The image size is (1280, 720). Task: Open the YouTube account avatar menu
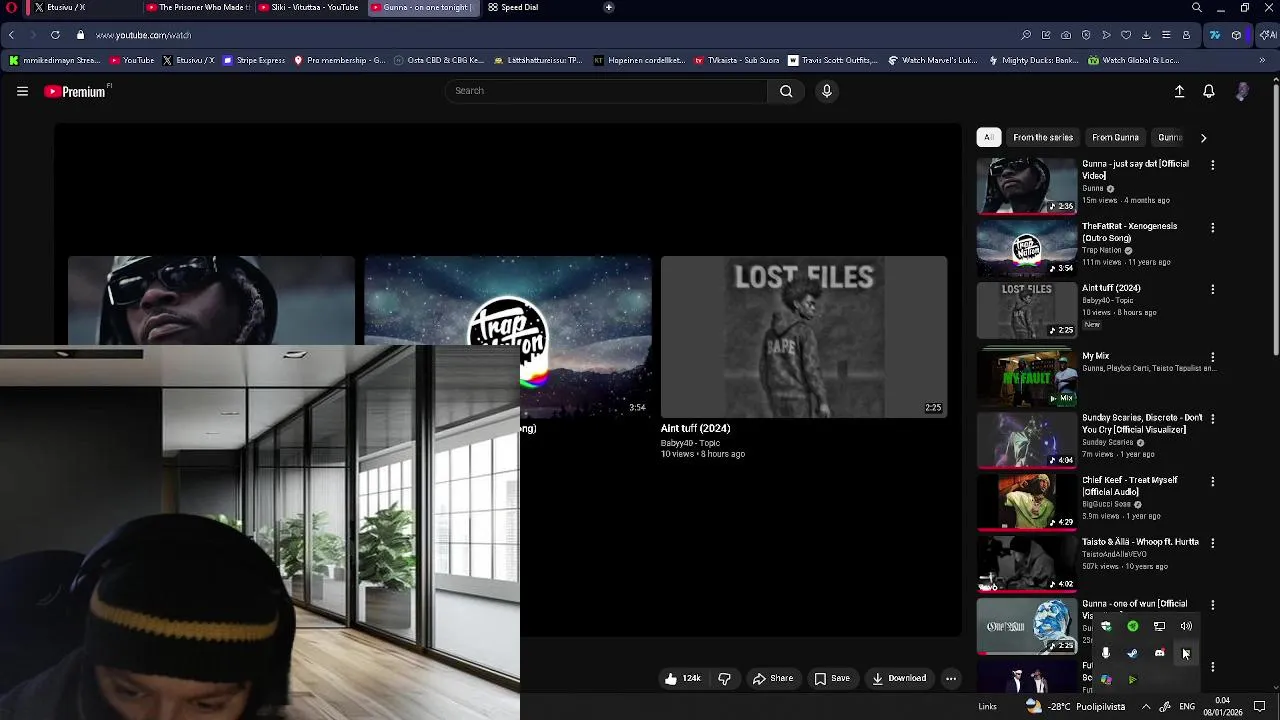pos(1242,91)
